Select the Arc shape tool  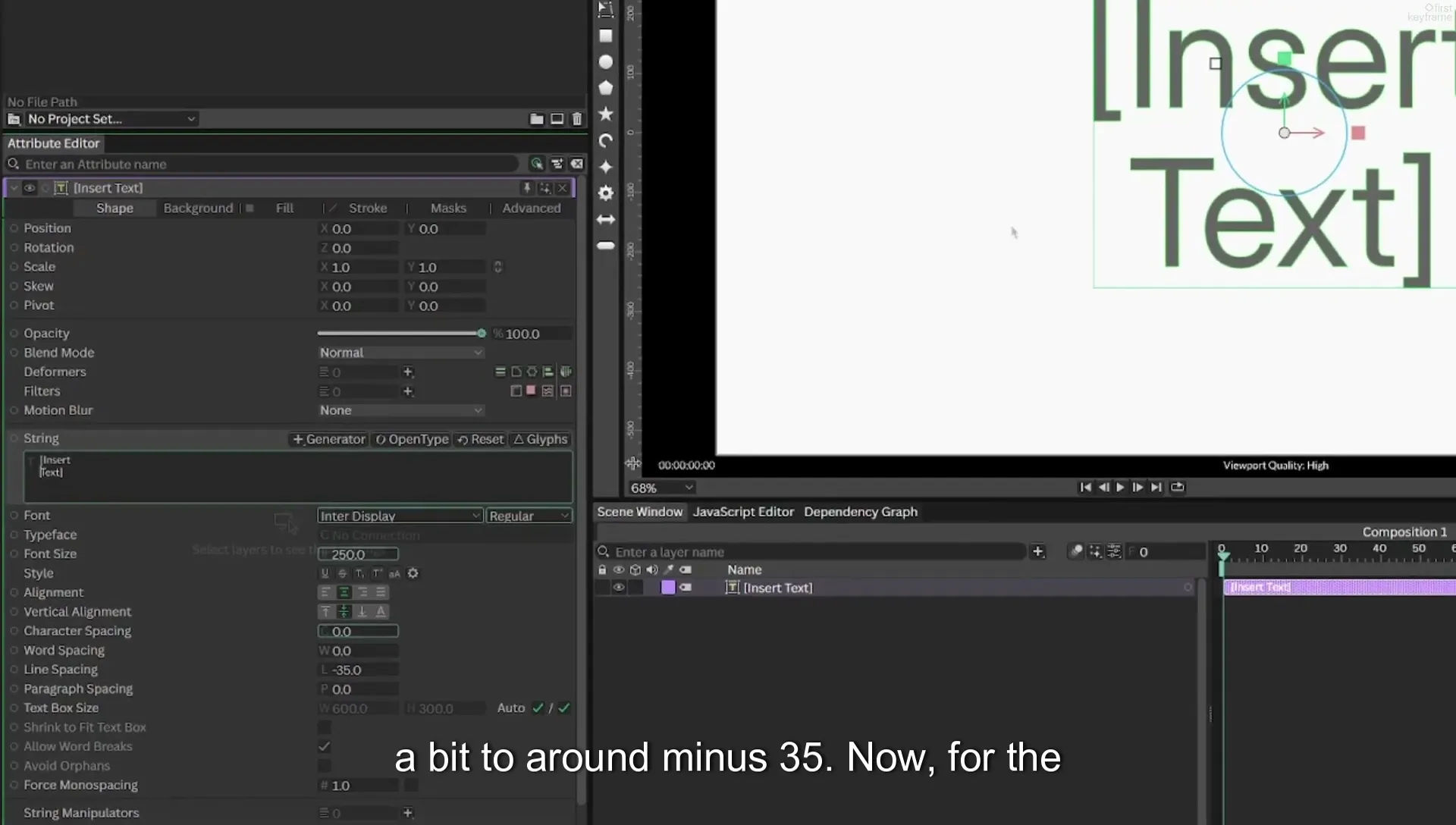coord(605,140)
